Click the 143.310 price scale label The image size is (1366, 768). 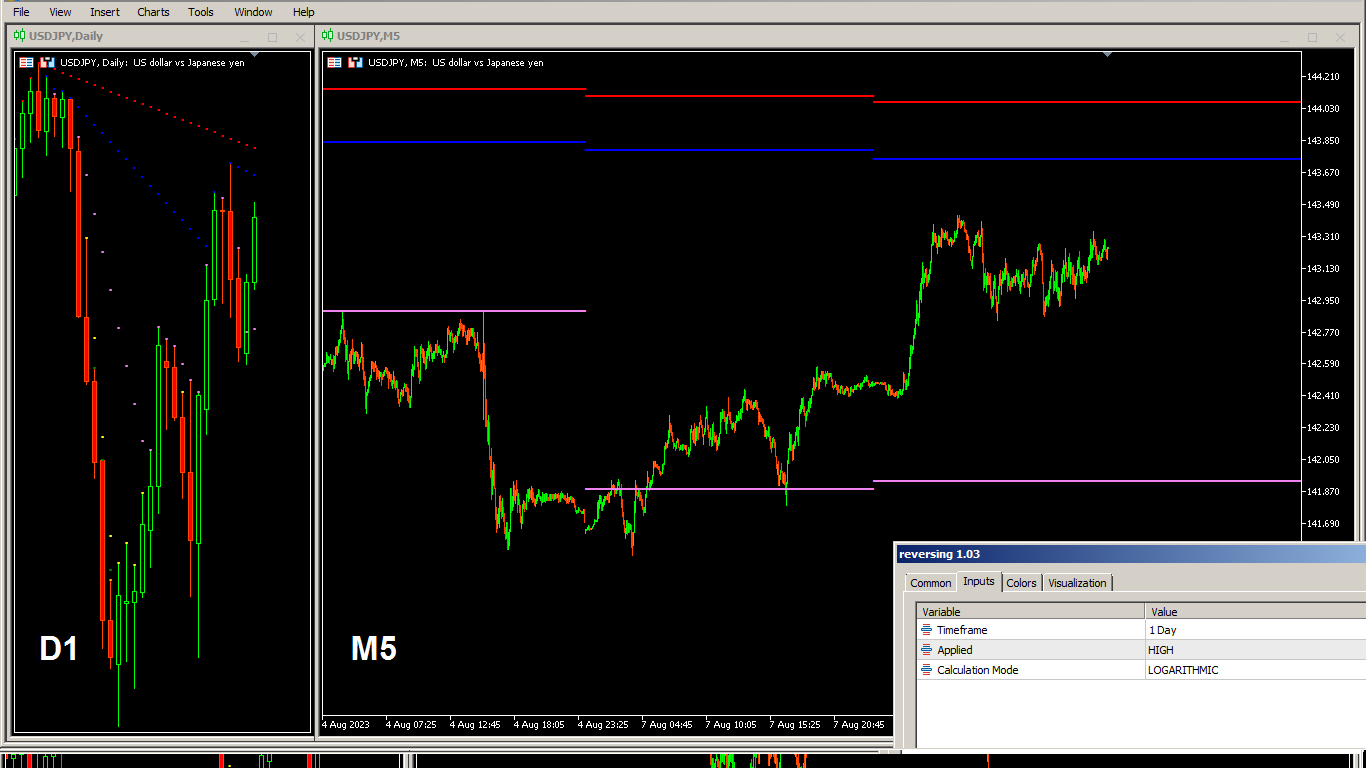click(x=1323, y=237)
